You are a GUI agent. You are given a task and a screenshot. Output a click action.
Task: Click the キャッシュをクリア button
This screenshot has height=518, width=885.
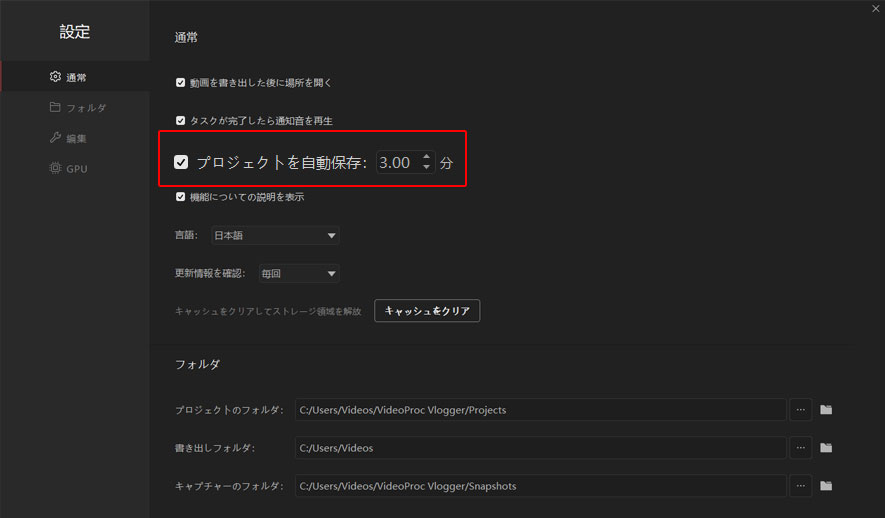(427, 311)
